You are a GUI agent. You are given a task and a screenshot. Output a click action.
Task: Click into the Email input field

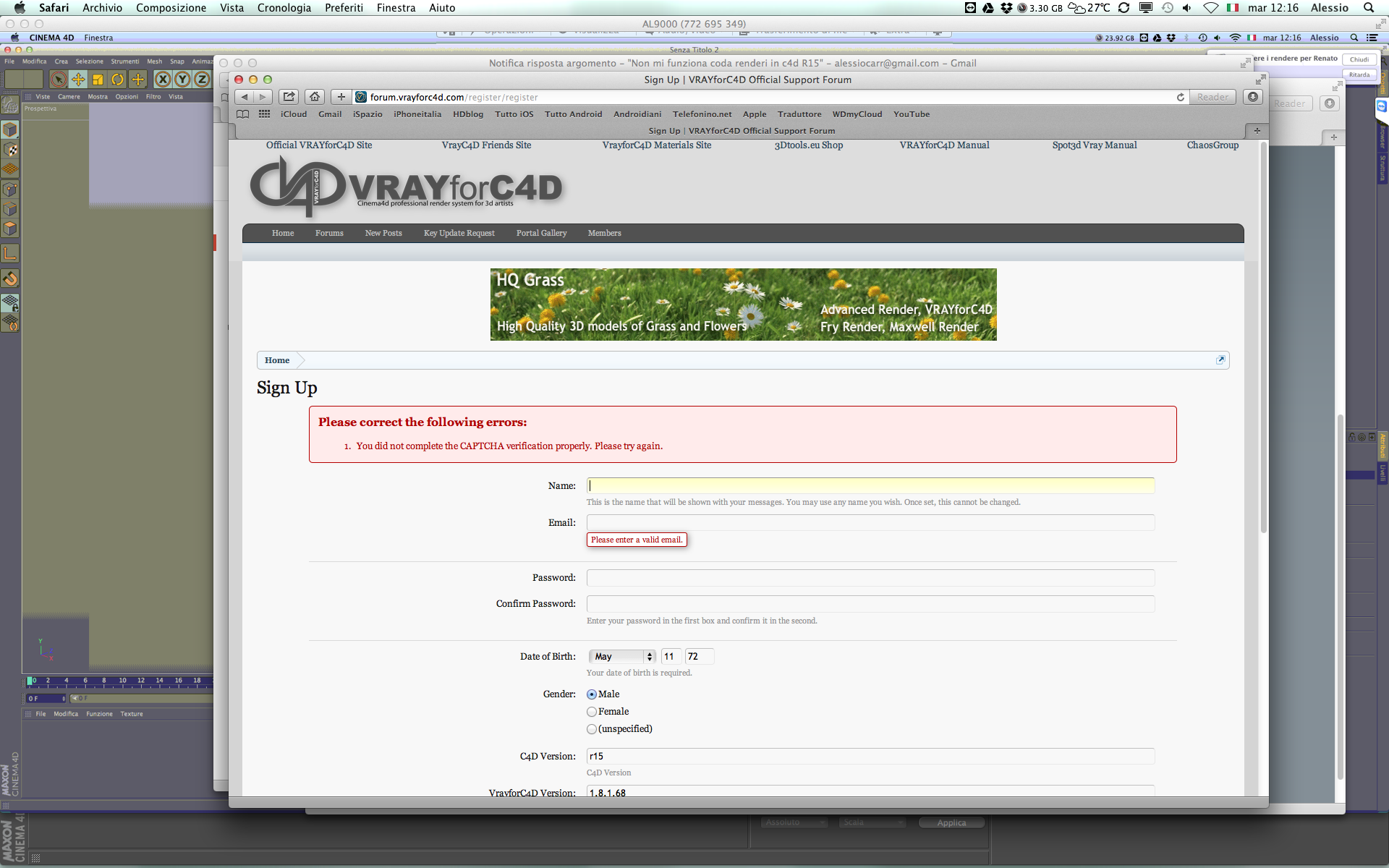870,523
